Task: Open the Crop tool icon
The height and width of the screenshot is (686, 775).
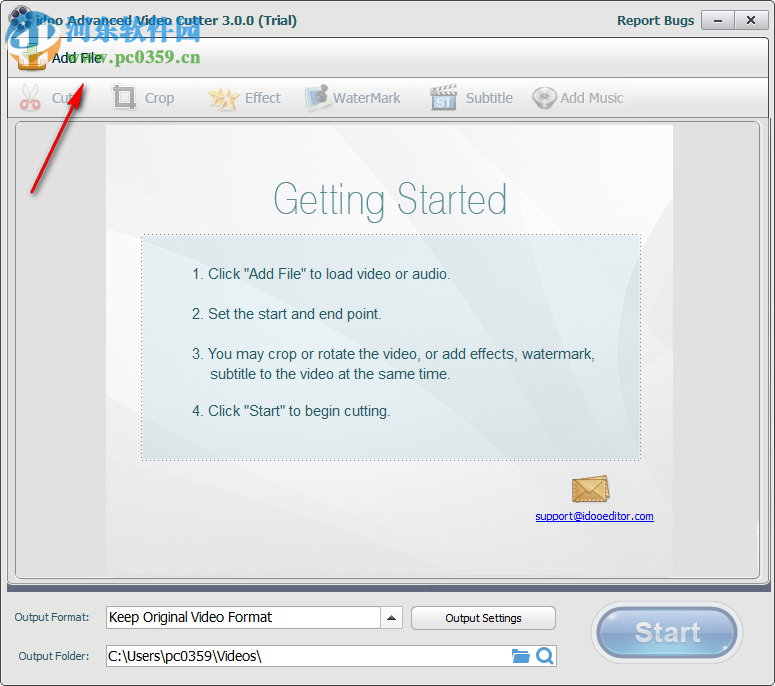Action: [124, 97]
